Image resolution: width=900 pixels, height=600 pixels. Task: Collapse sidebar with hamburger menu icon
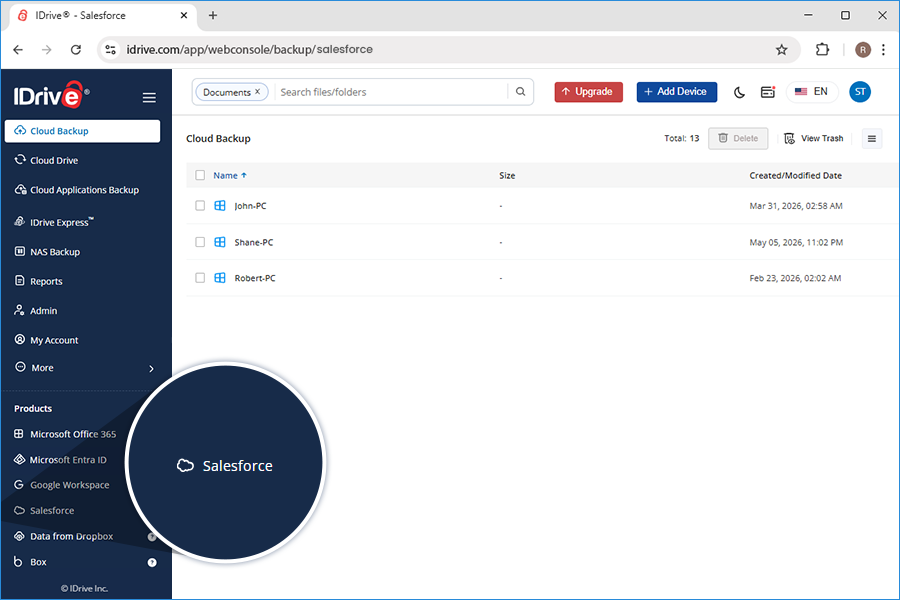point(149,98)
